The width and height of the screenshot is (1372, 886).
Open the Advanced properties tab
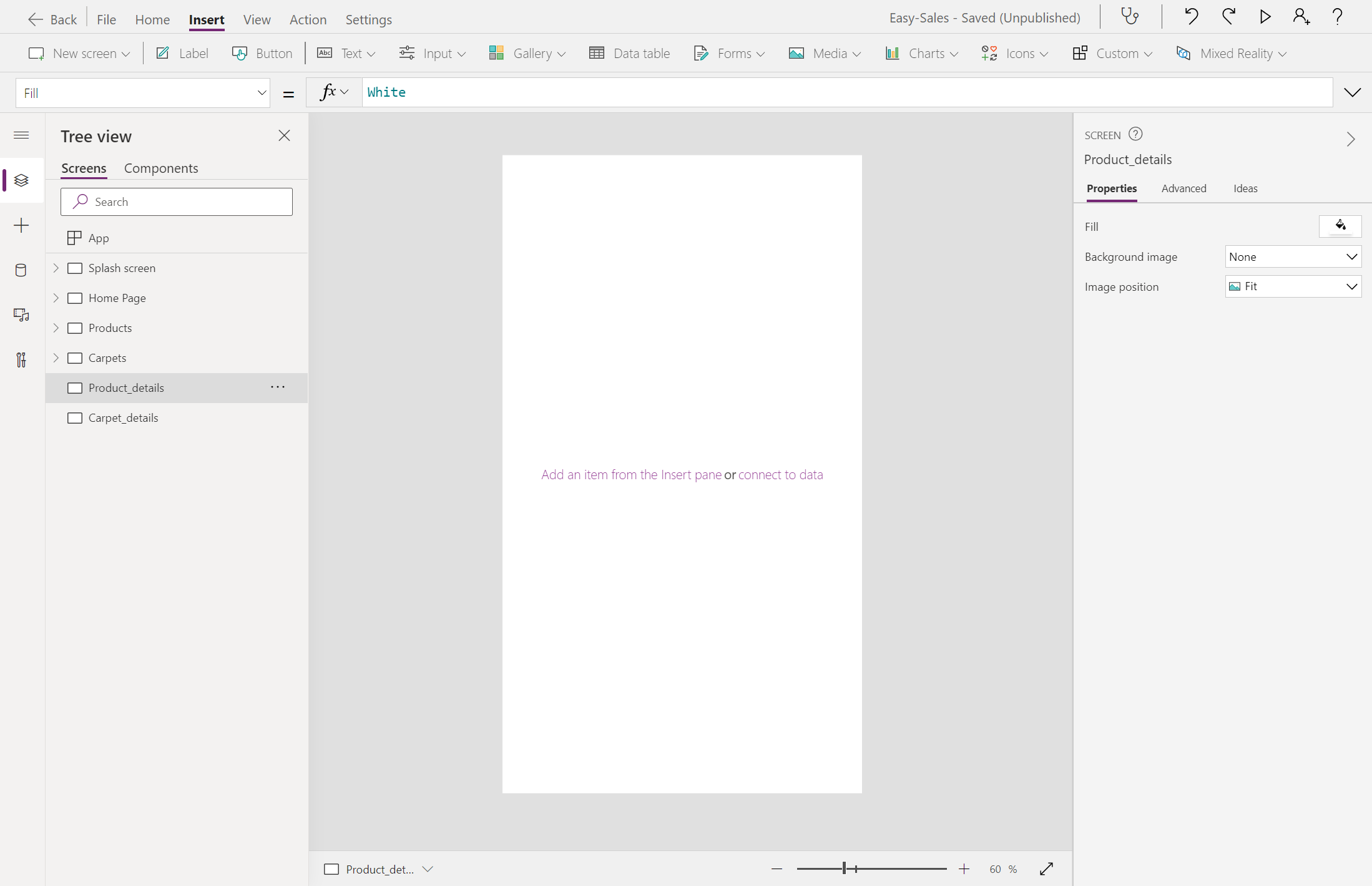[x=1183, y=188]
